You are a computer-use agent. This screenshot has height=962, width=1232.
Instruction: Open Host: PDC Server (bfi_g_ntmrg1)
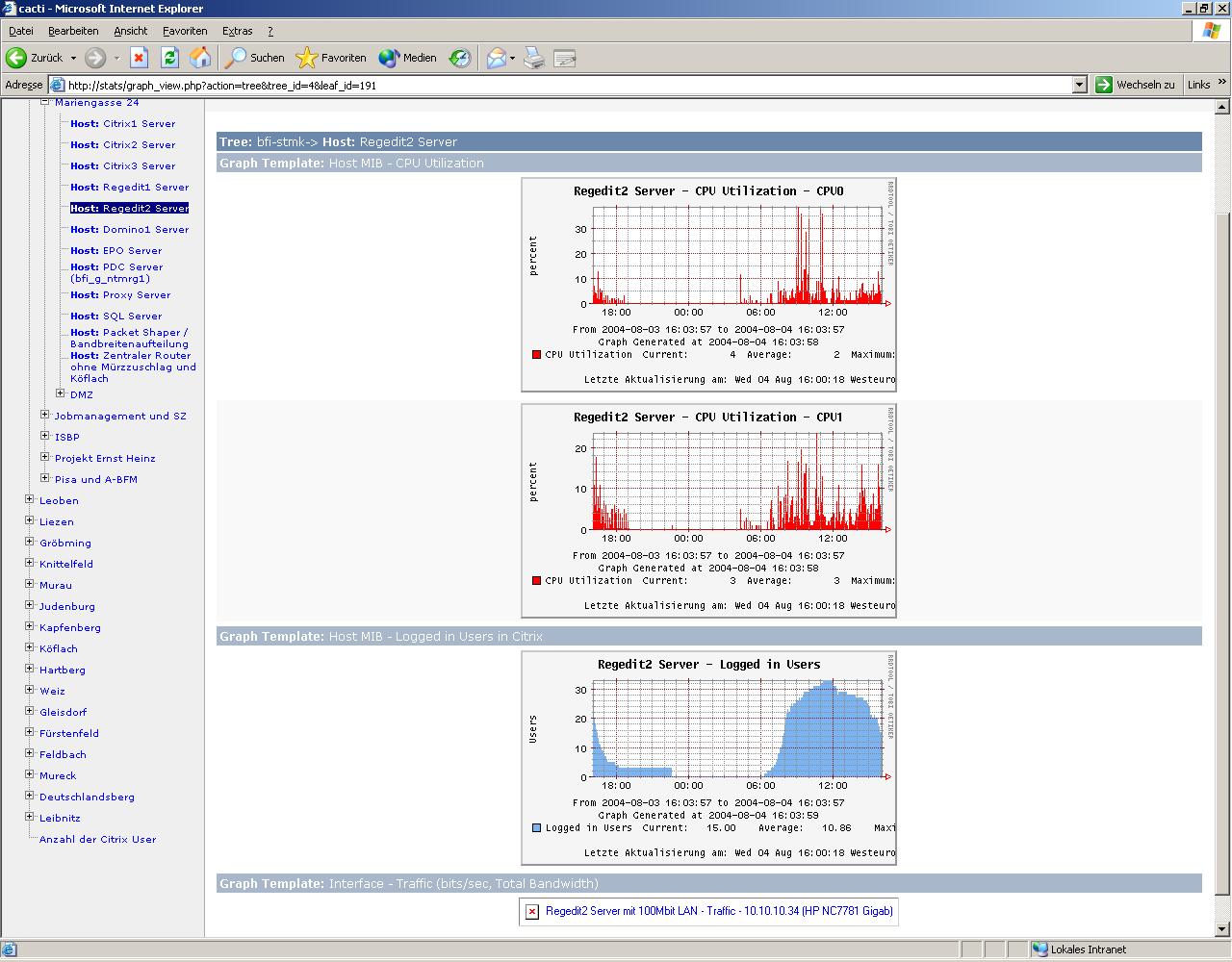(x=116, y=272)
